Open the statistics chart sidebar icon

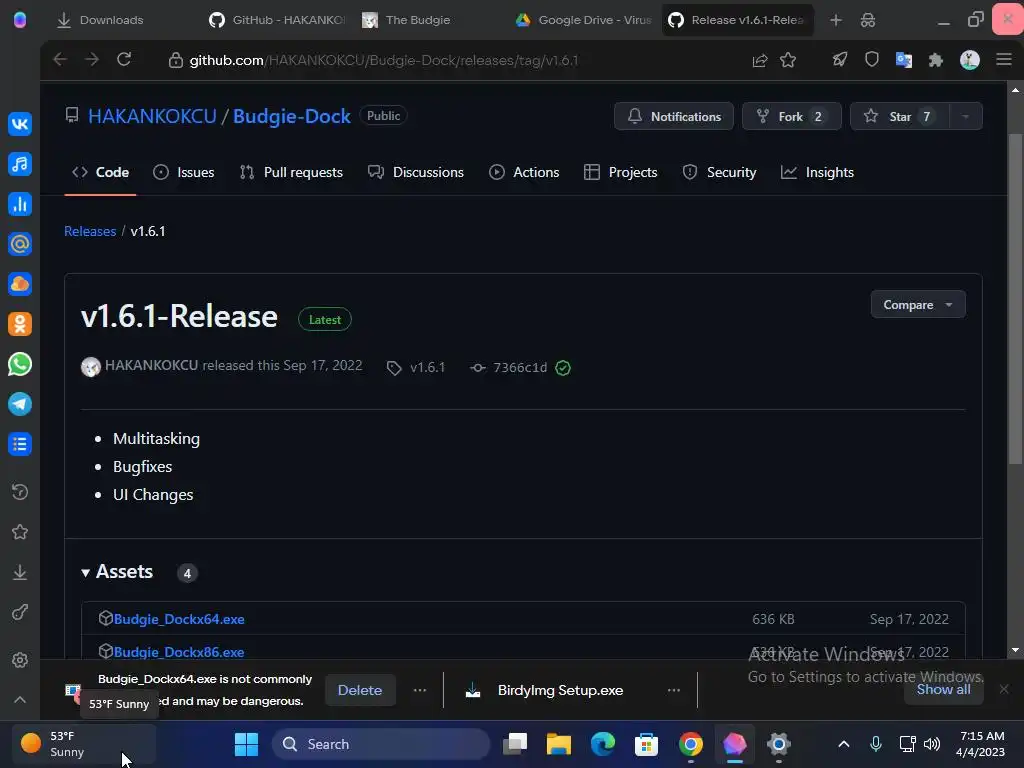(x=20, y=204)
